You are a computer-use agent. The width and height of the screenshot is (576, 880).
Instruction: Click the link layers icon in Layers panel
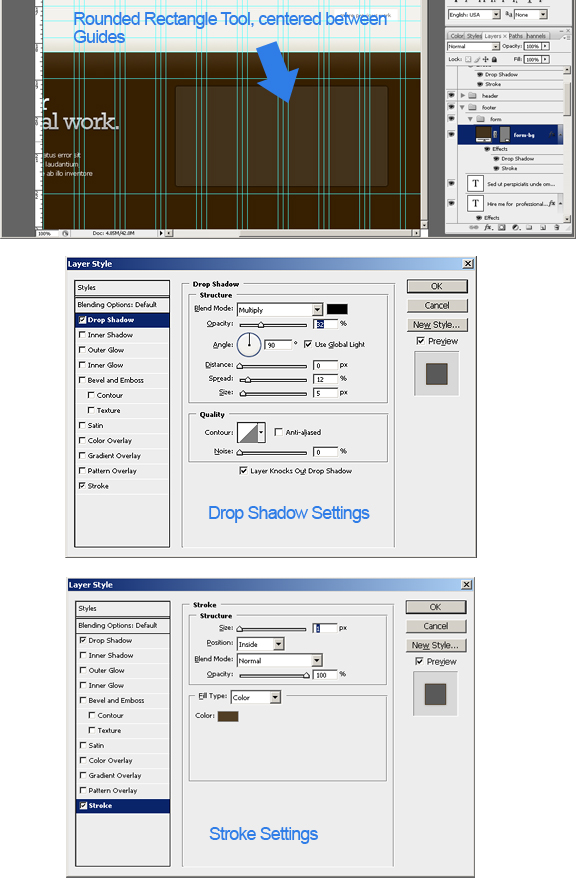point(474,227)
